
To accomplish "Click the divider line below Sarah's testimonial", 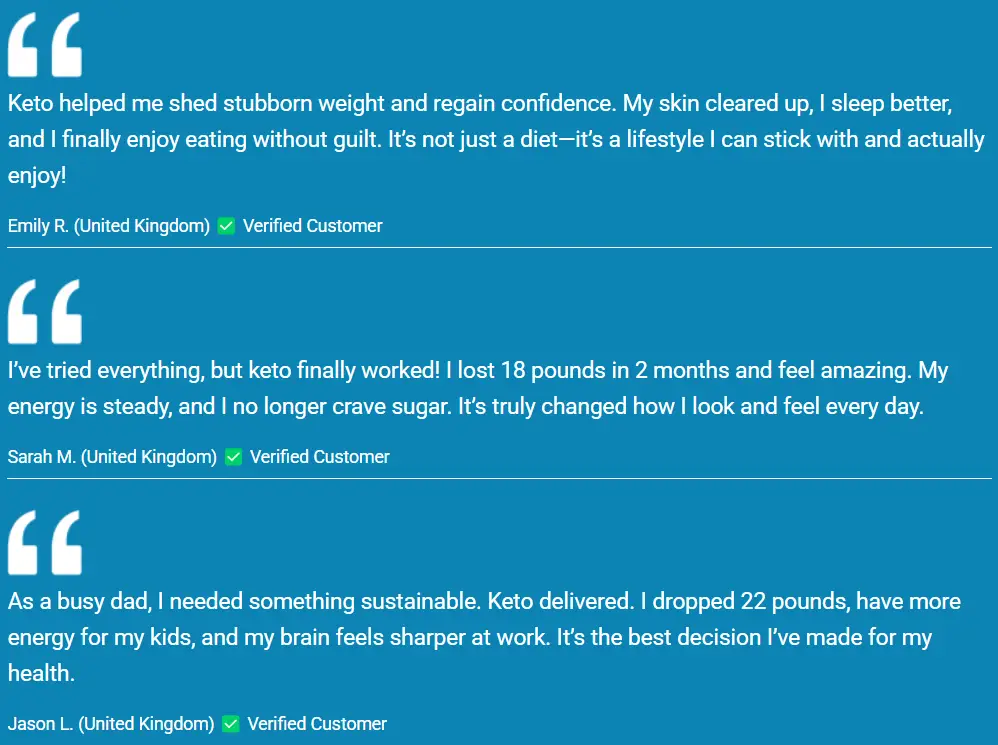I will 499,478.
